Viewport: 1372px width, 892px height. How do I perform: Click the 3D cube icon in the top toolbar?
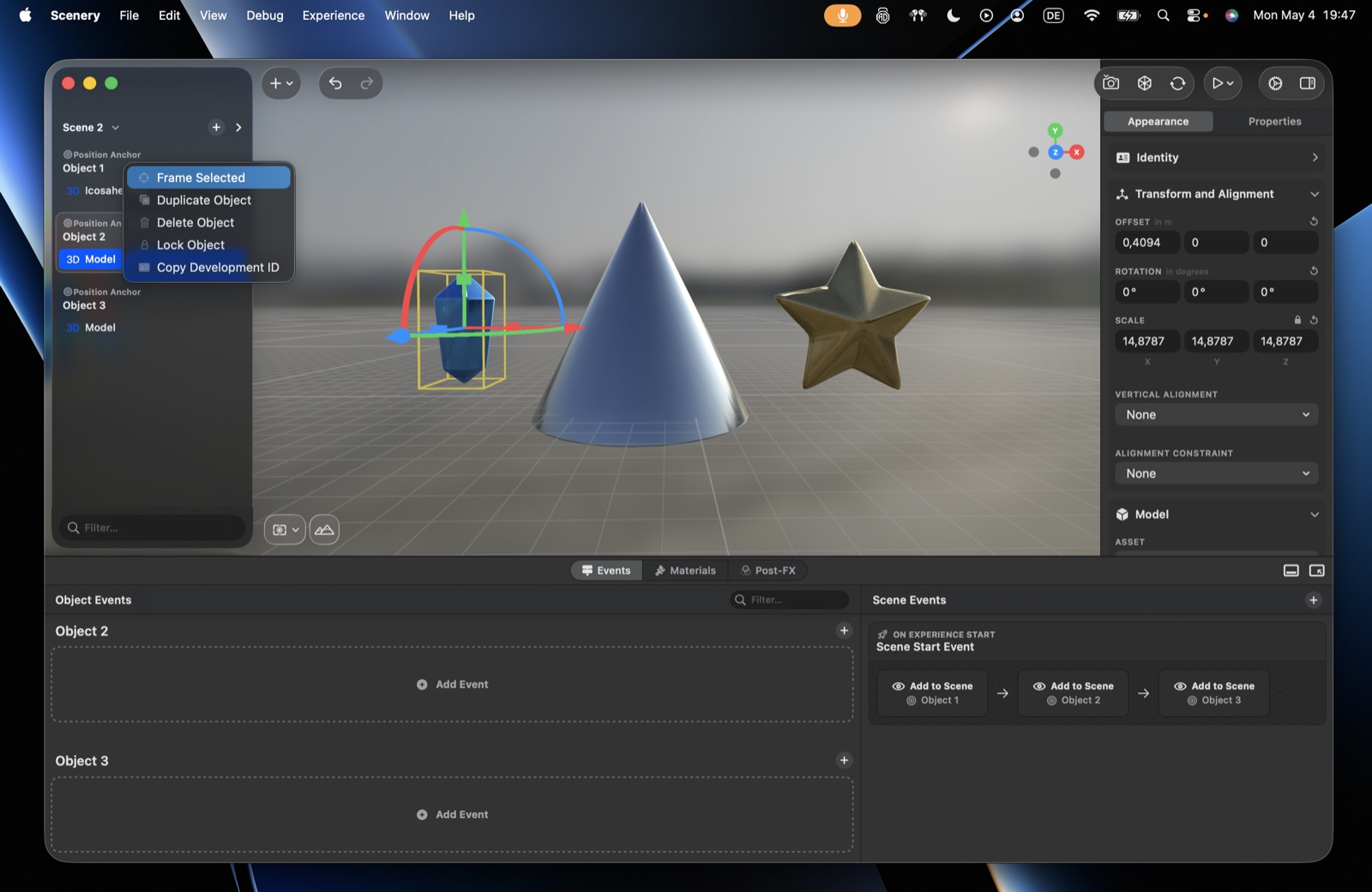1145,83
